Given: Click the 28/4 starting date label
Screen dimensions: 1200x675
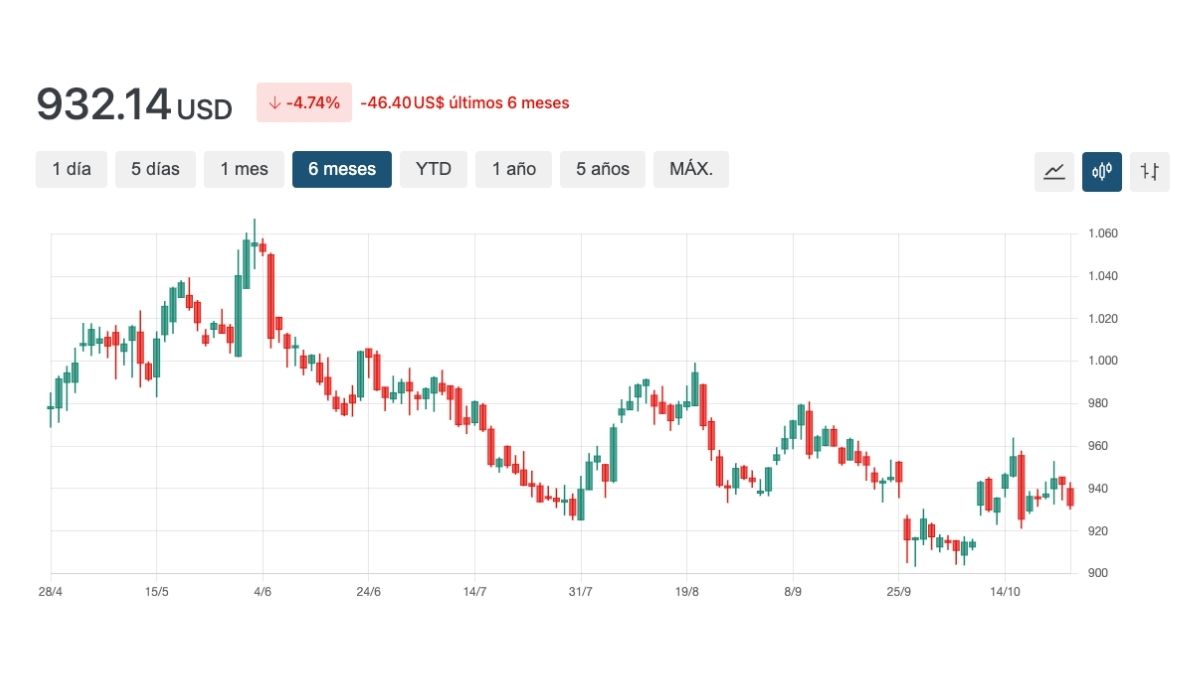Looking at the screenshot, I should 50,592.
